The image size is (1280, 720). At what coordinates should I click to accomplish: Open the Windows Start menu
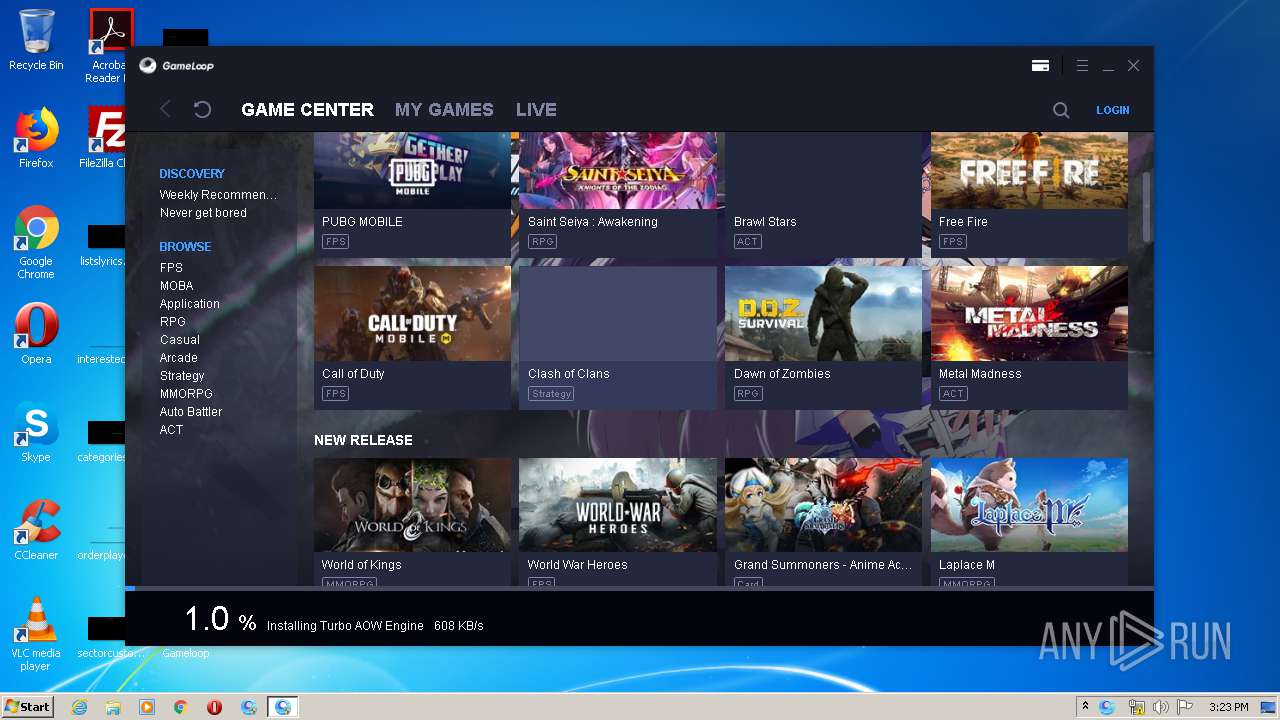point(28,707)
